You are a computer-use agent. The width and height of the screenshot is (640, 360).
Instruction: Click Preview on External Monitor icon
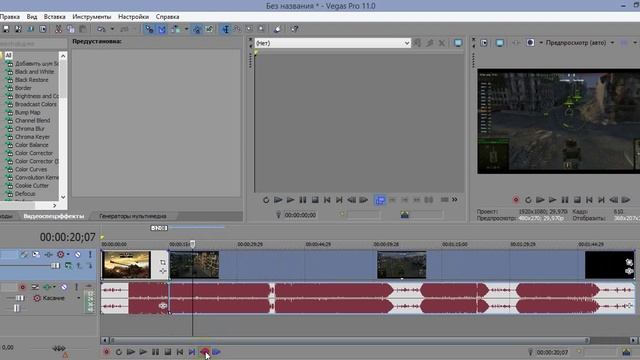coord(499,42)
